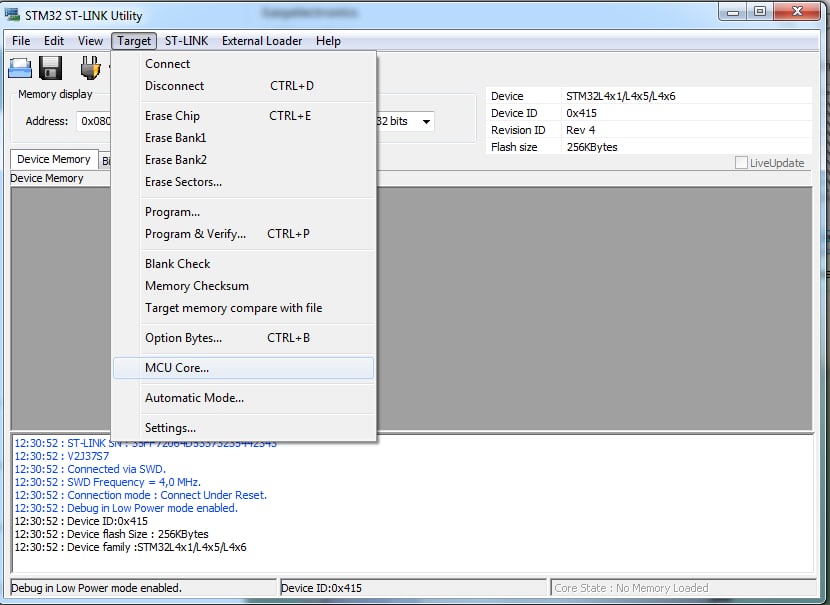This screenshot has width=830, height=605.
Task: Open the ST-LINK menu
Action: [186, 41]
